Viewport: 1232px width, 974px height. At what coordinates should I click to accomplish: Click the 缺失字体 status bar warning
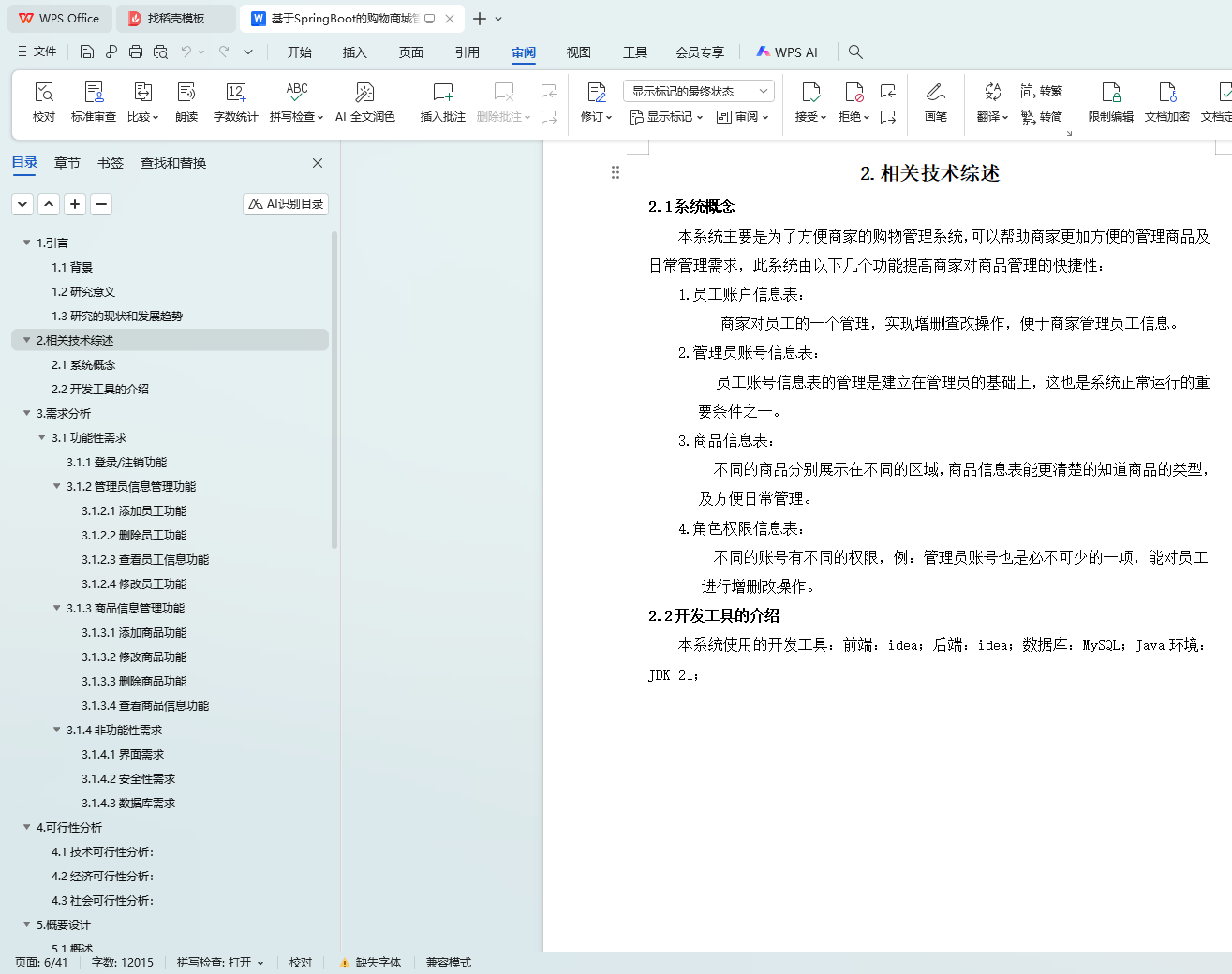click(370, 963)
